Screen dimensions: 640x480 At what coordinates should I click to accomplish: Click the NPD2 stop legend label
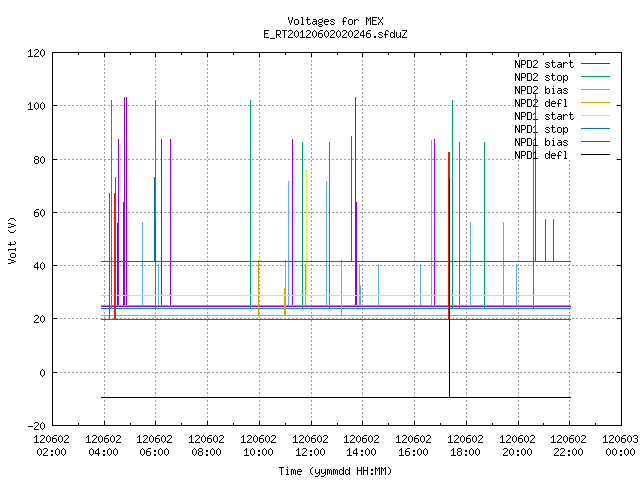coord(541,77)
